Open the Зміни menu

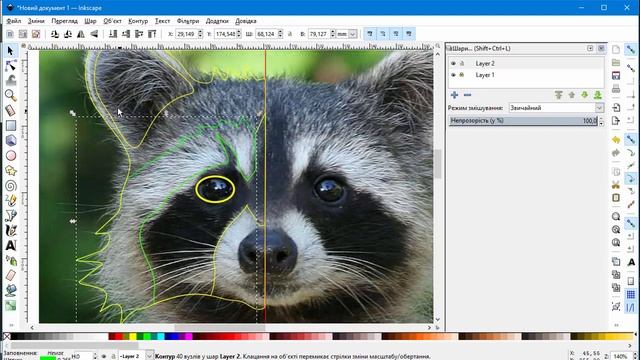pyautogui.click(x=36, y=21)
